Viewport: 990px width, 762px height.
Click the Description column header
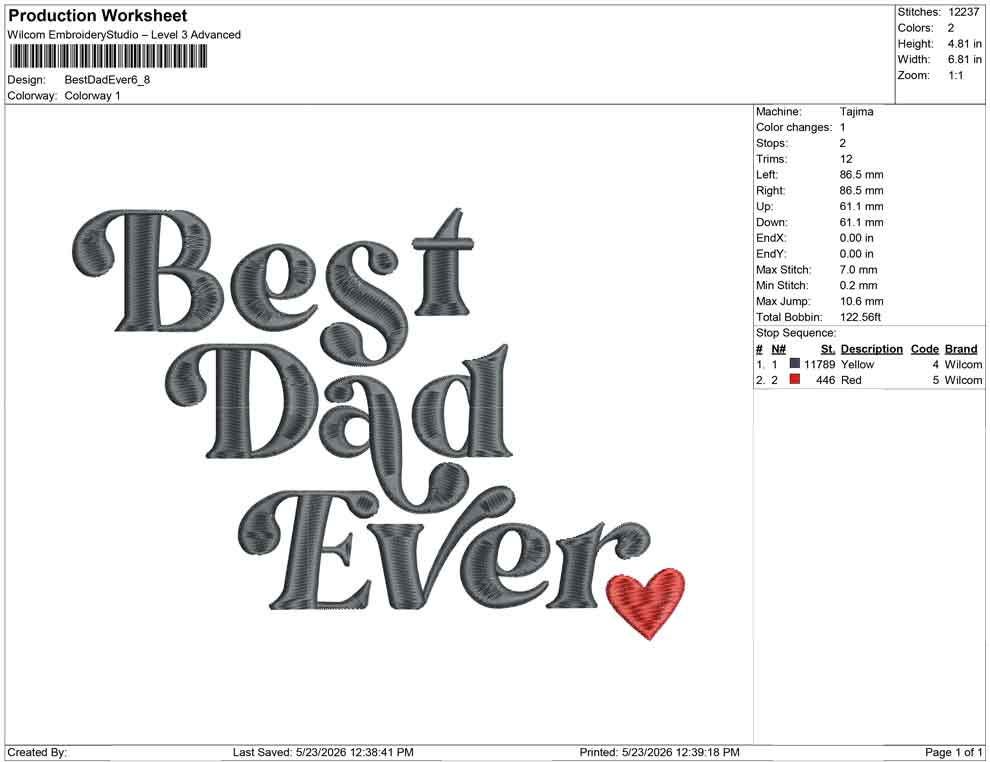(871, 349)
